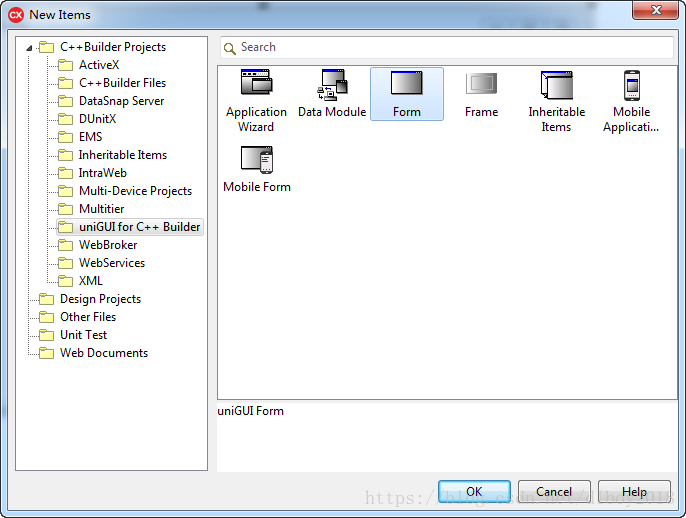Select Multi-Device Projects category
686x518 pixels.
point(135,191)
